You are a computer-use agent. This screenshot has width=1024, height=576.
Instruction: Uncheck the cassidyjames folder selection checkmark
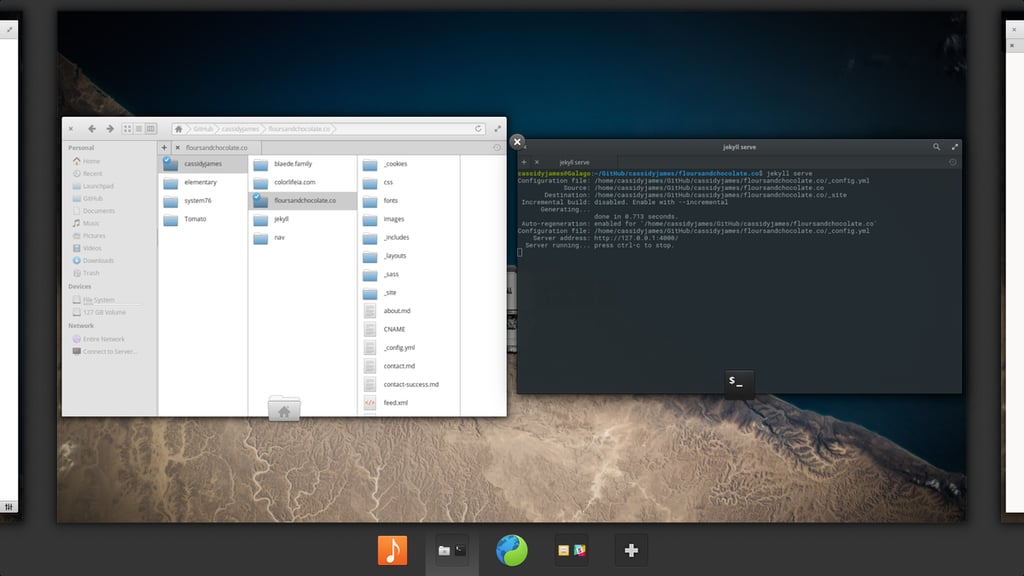(x=167, y=159)
